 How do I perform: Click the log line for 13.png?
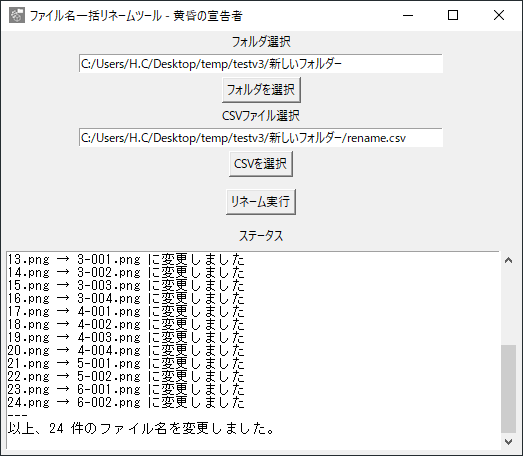[x=126, y=259]
